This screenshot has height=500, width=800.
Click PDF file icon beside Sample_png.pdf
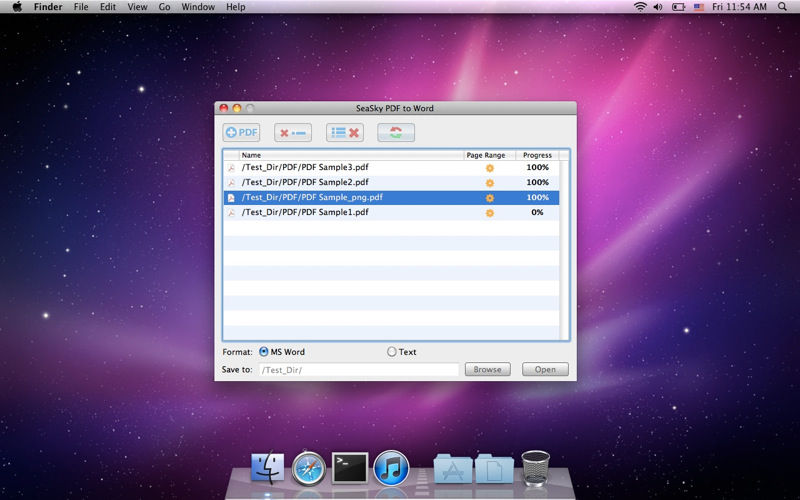pyautogui.click(x=231, y=198)
